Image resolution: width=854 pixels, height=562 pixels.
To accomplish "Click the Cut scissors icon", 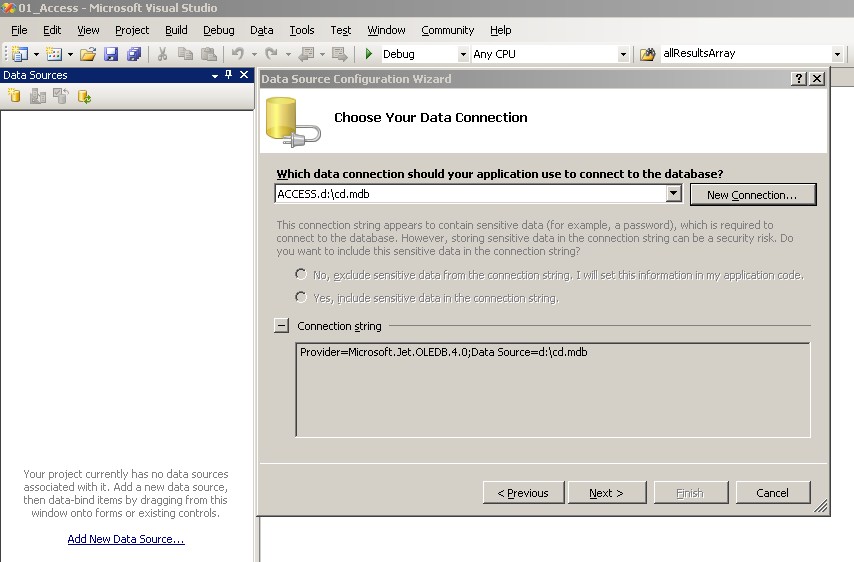I will (162, 54).
